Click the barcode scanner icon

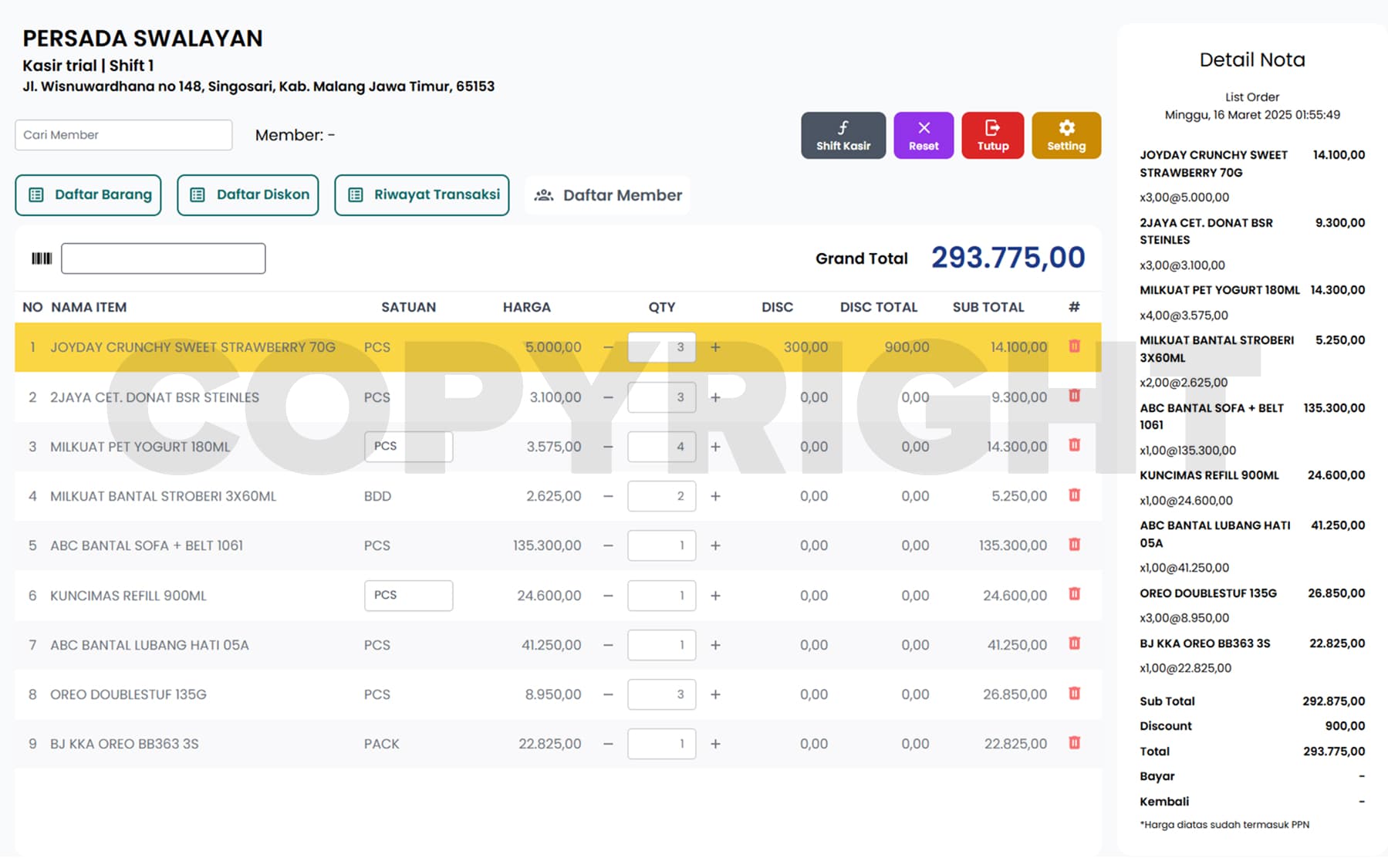click(42, 258)
